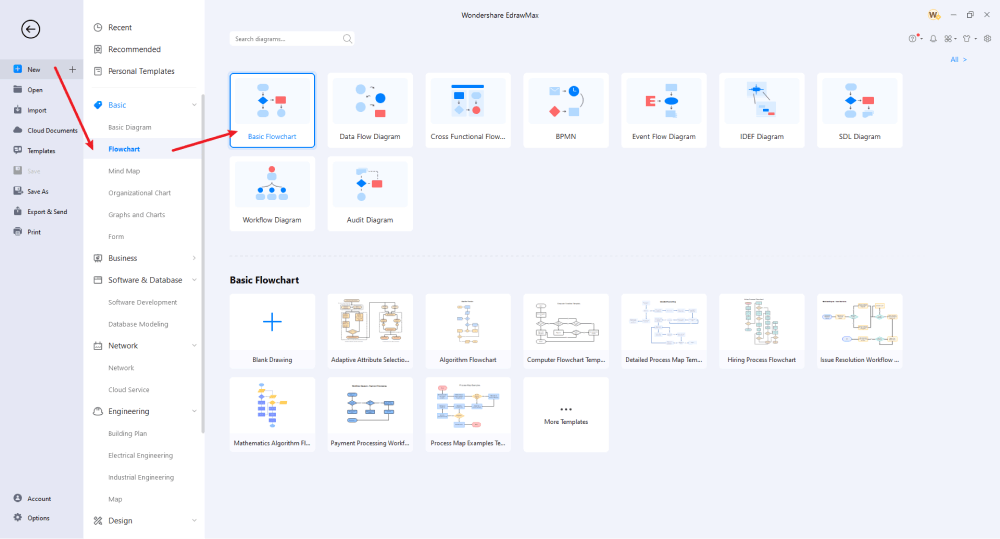Collapse the Basic category chevron

194,105
